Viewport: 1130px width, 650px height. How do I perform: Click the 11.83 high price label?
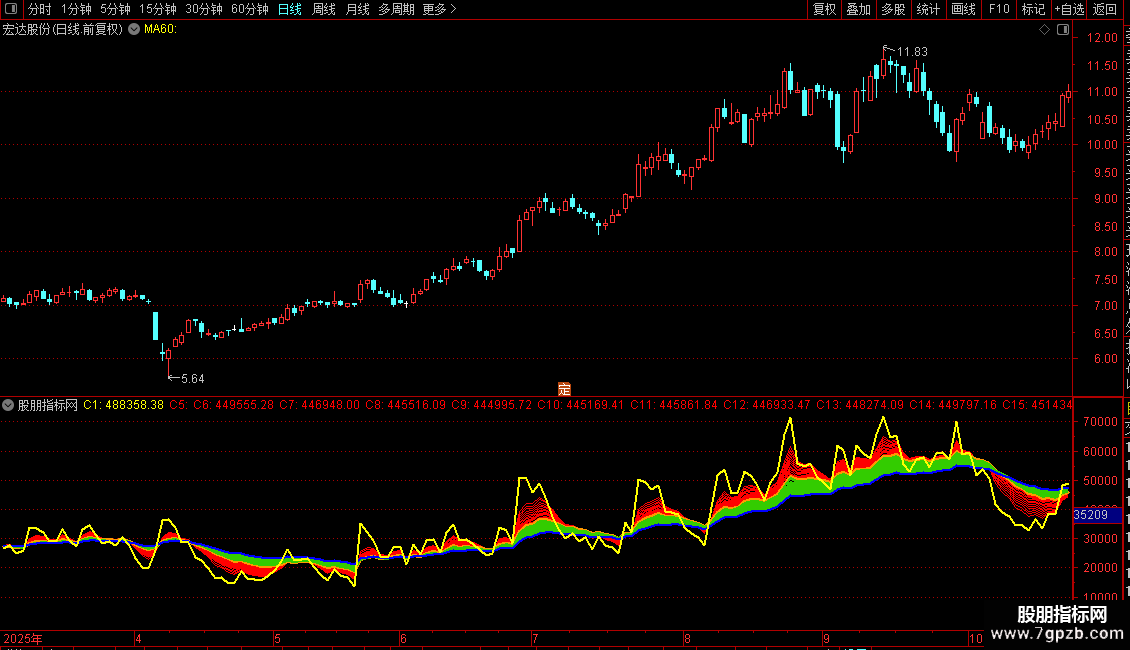[912, 52]
